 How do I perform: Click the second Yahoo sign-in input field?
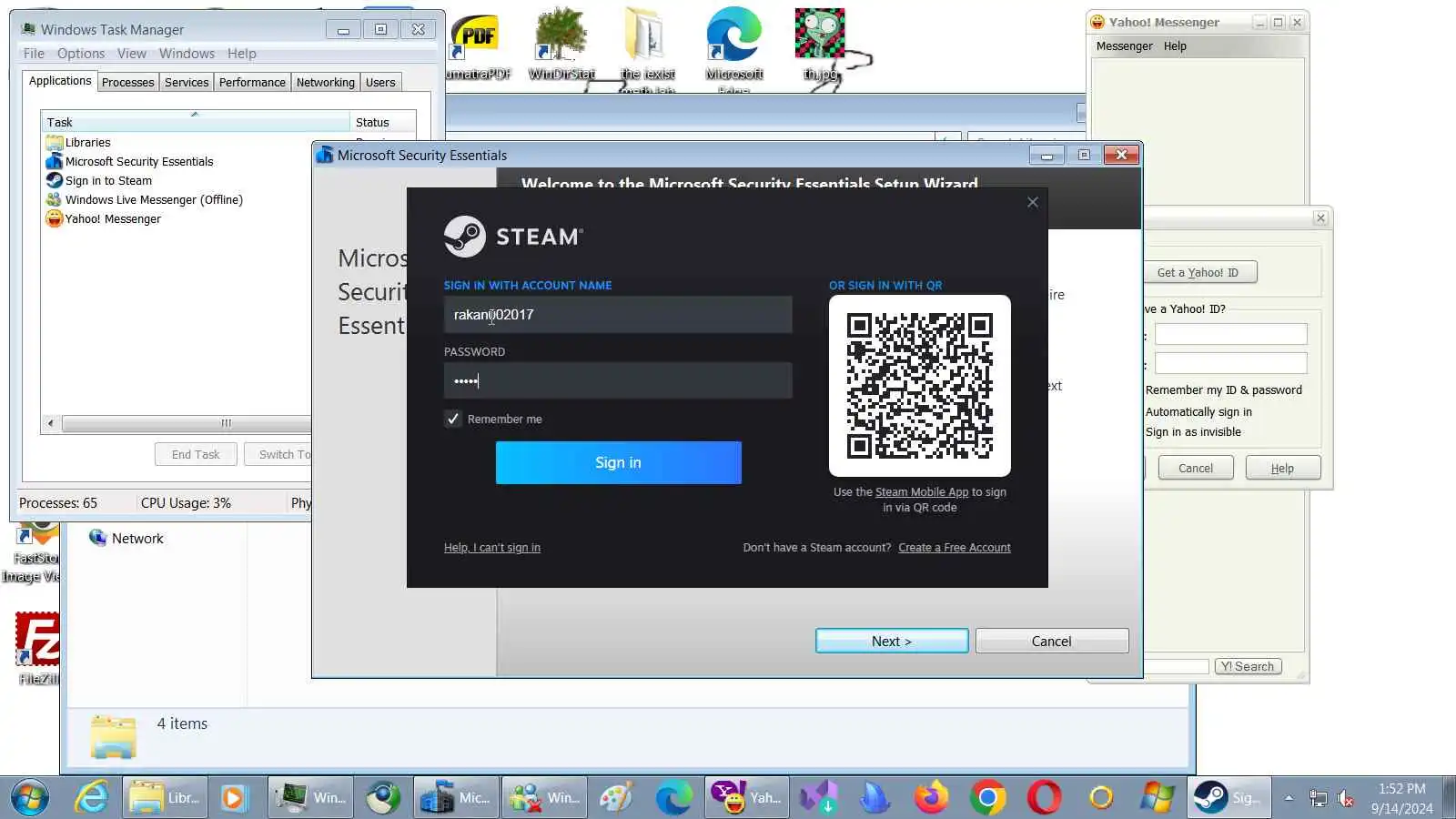pyautogui.click(x=1231, y=363)
